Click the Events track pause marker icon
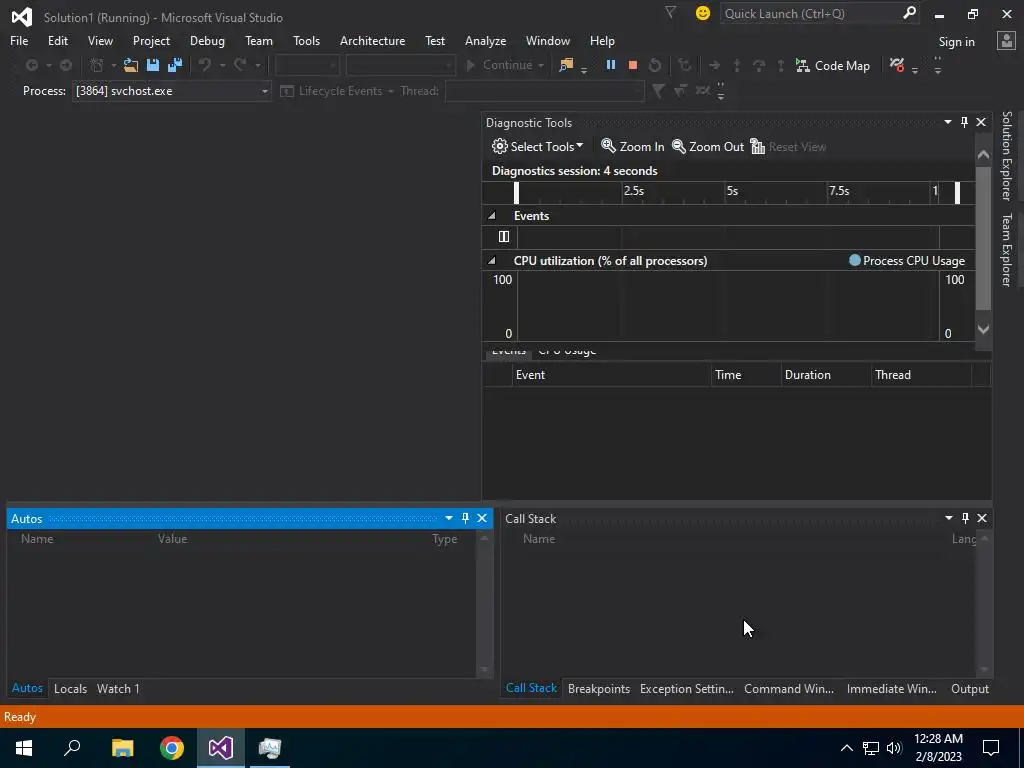The image size is (1024, 768). [x=504, y=236]
